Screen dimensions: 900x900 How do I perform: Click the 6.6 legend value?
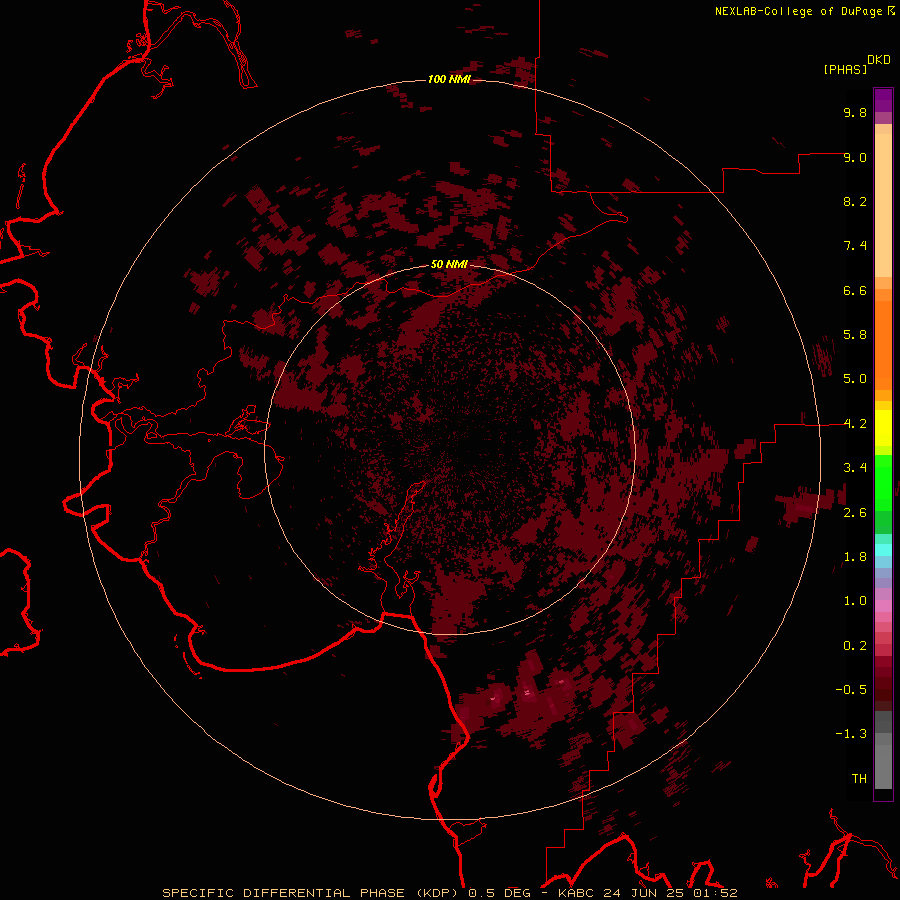point(855,290)
